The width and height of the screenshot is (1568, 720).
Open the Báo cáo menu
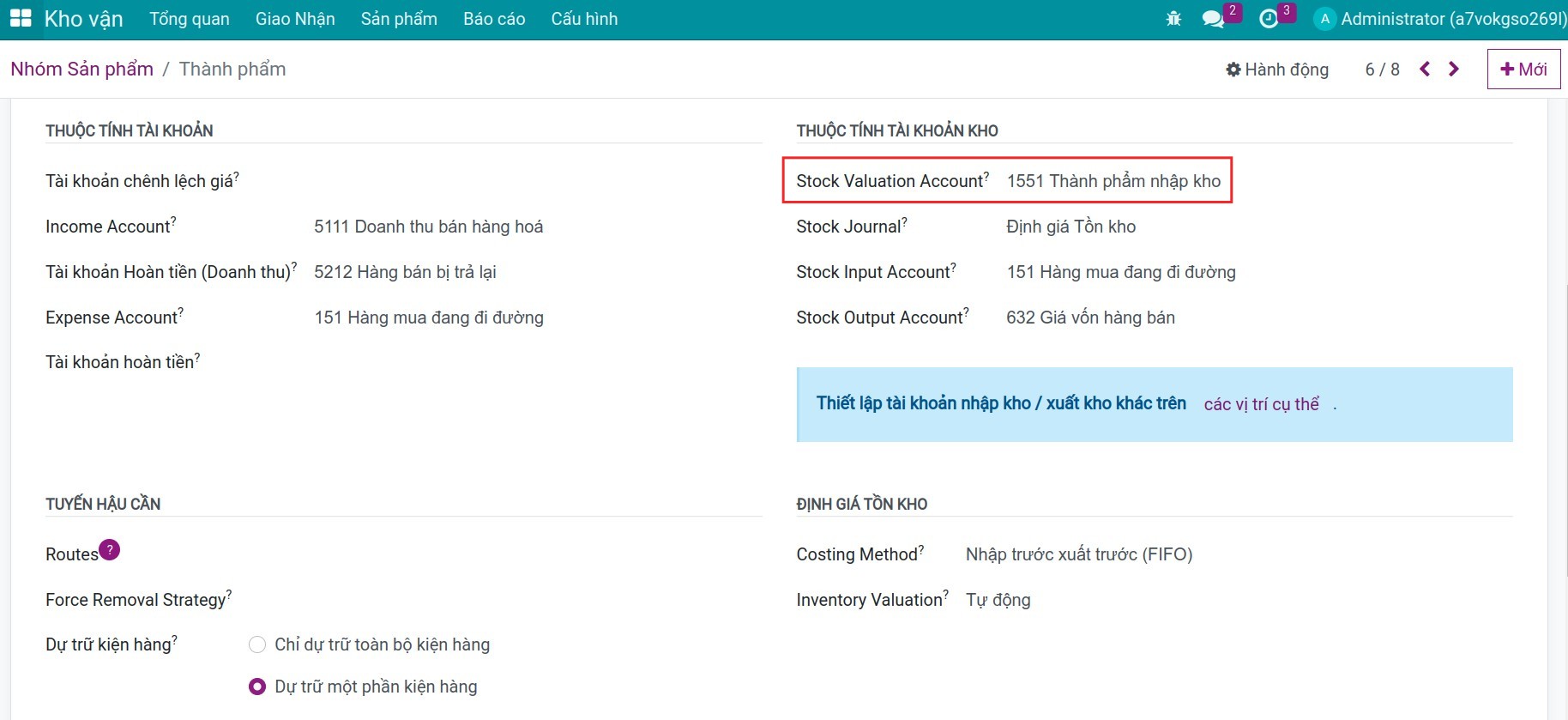pos(494,19)
